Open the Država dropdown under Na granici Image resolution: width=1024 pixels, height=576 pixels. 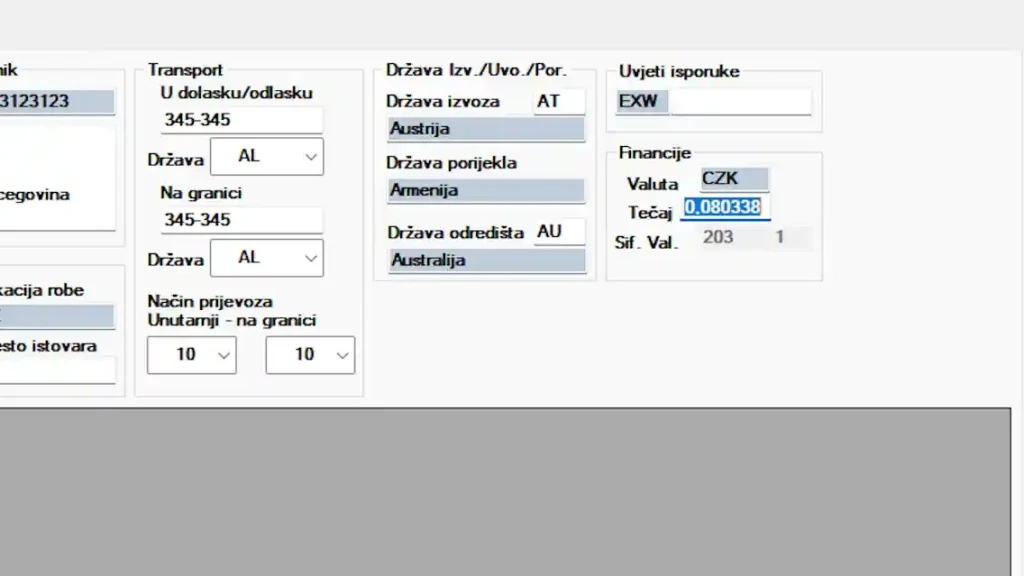pos(266,257)
